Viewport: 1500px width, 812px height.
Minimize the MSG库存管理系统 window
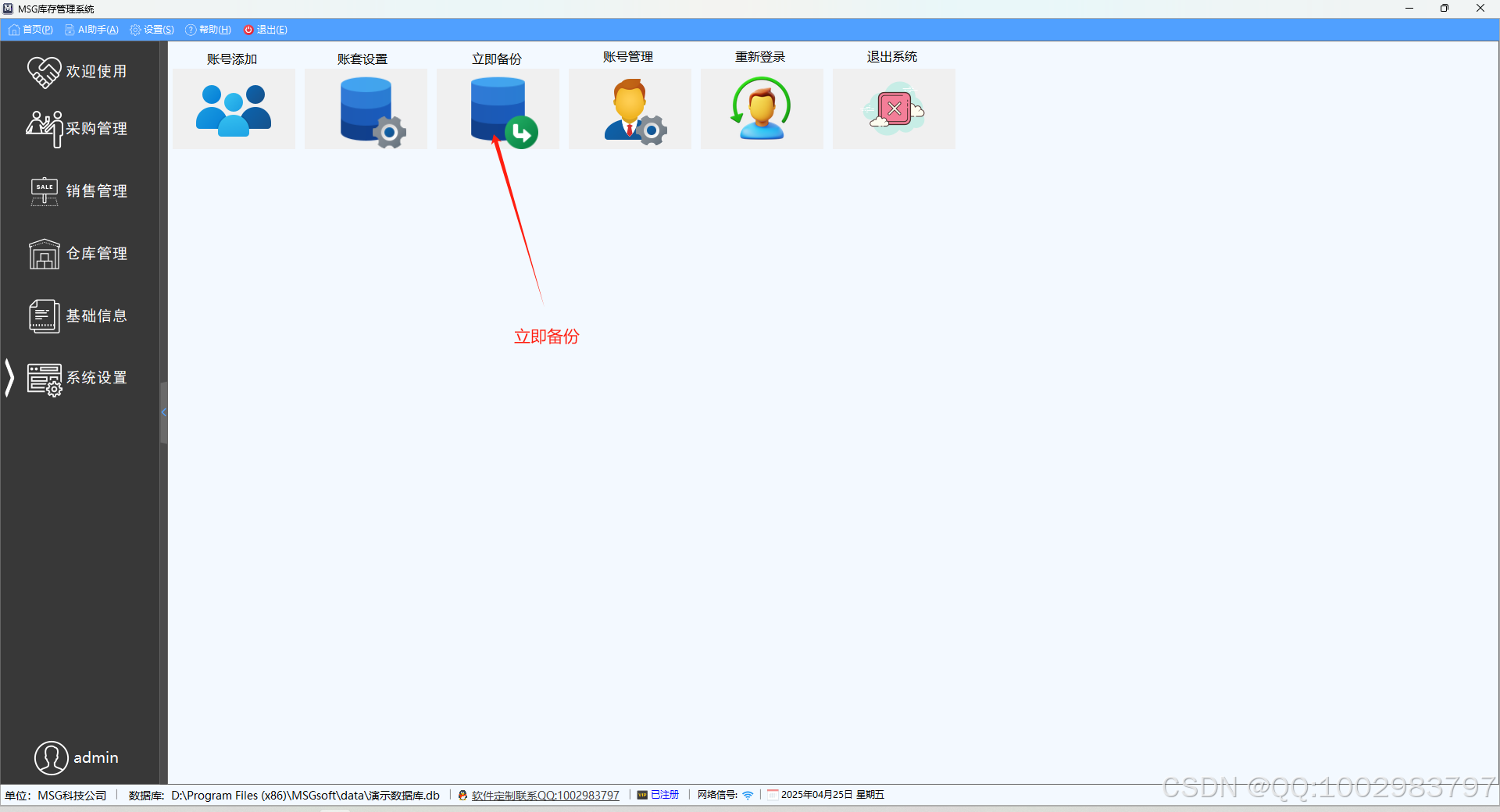tap(1409, 9)
